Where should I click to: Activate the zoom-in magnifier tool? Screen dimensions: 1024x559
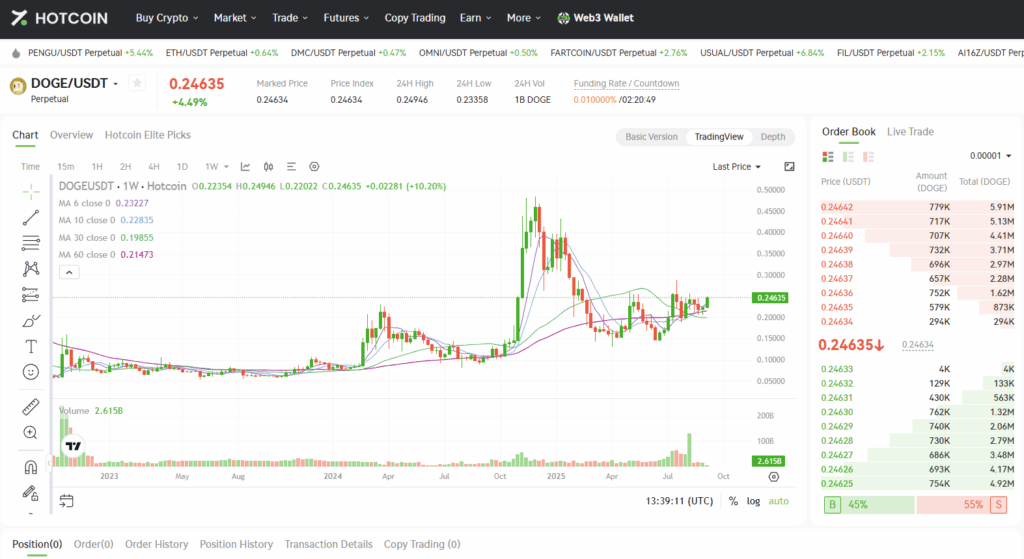tap(31, 432)
